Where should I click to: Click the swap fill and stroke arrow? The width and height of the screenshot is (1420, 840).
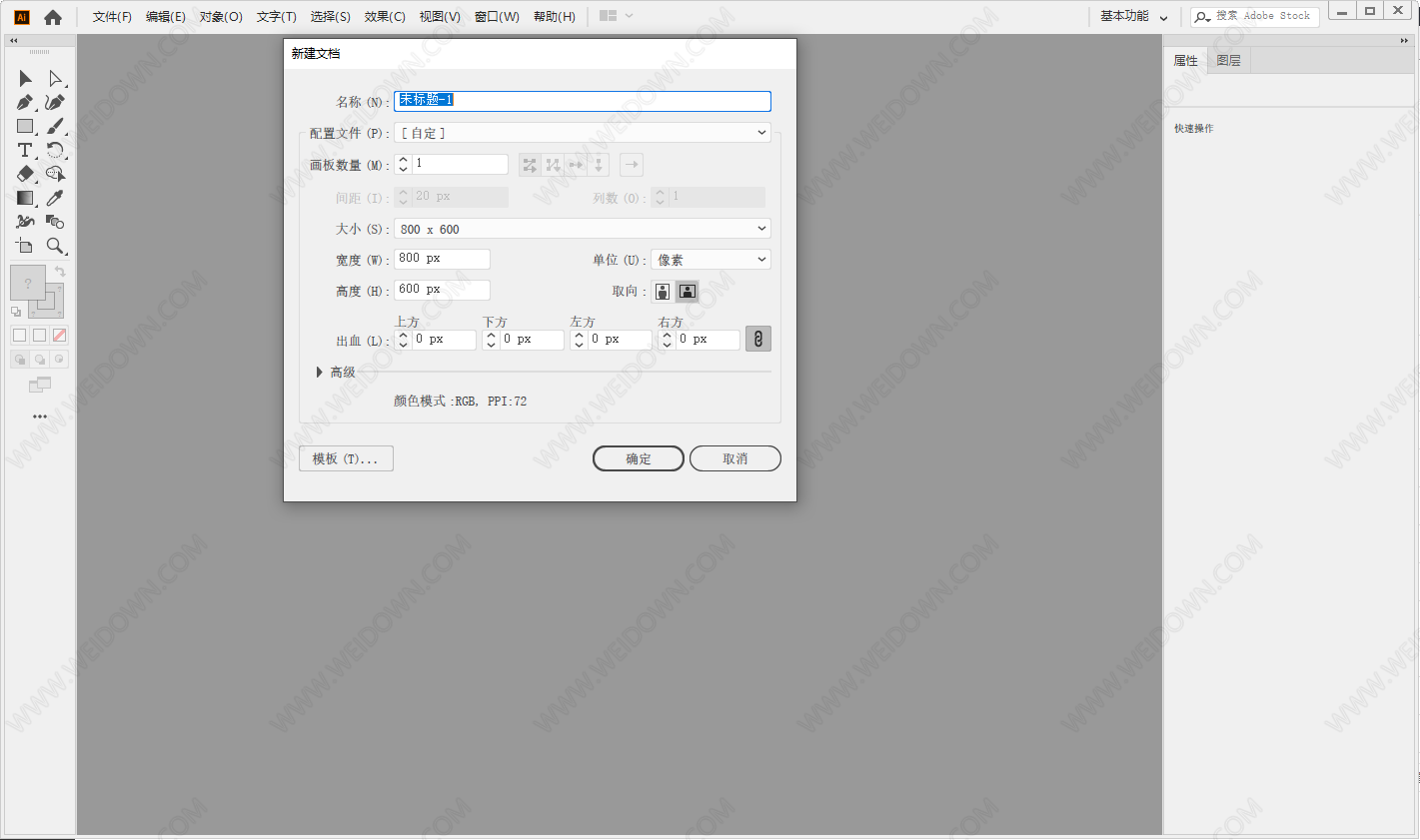click(60, 272)
